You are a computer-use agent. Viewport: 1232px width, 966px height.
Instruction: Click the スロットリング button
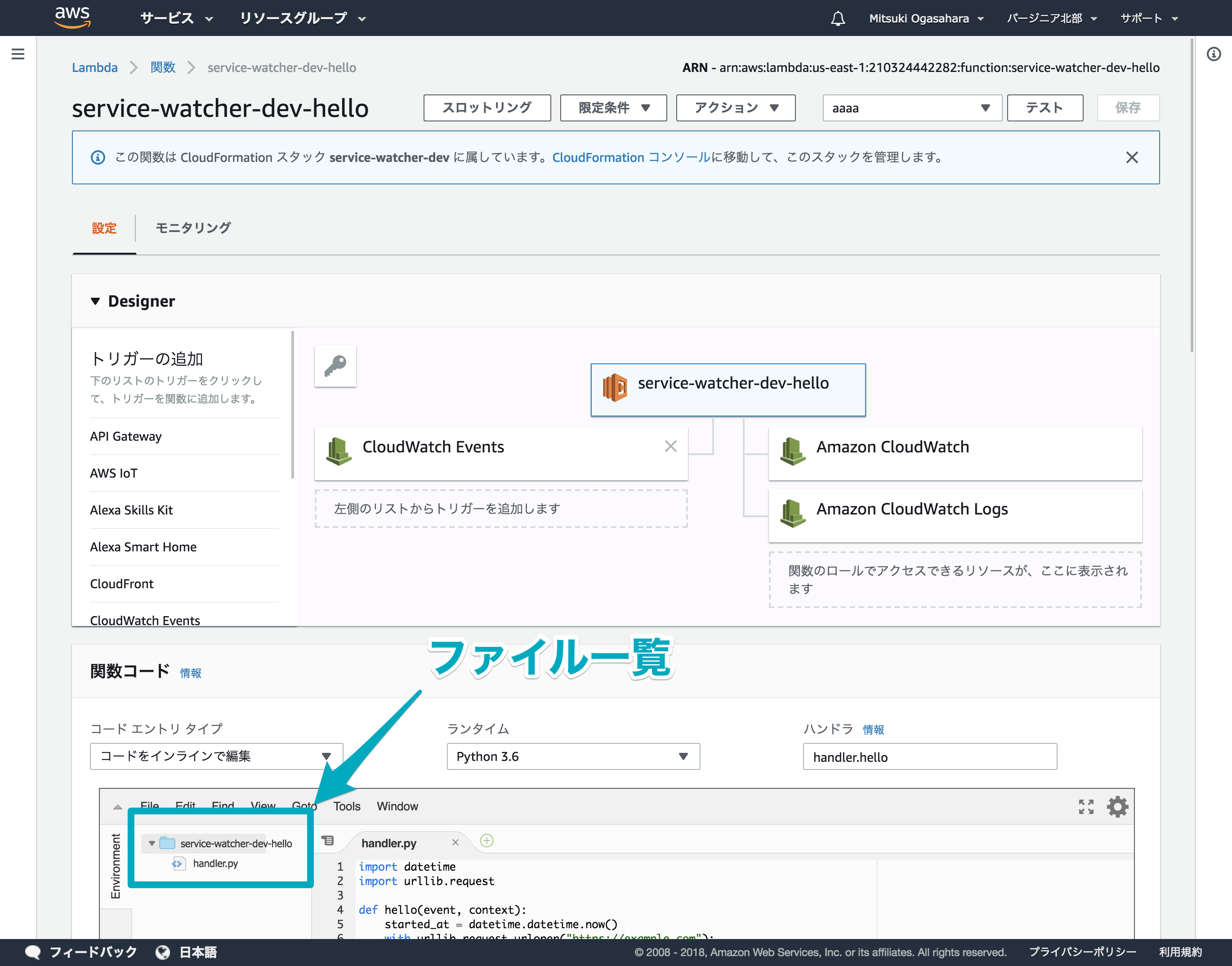[487, 107]
